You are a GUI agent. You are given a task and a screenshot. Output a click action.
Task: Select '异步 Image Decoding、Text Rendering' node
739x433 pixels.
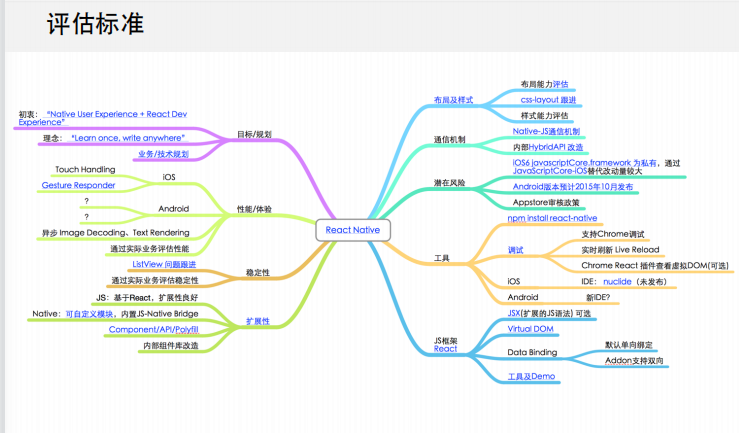coord(115,233)
